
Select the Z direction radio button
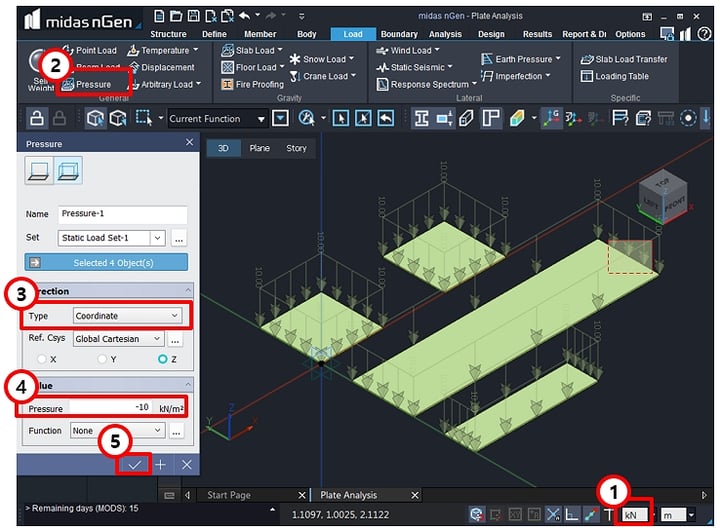pos(163,359)
